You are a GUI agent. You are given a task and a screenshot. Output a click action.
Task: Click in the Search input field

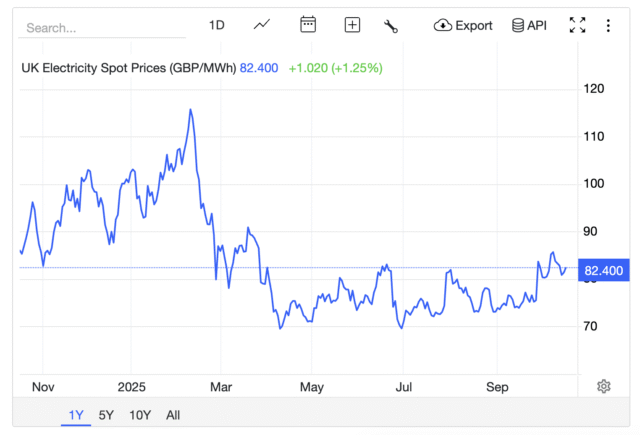[x=102, y=28]
